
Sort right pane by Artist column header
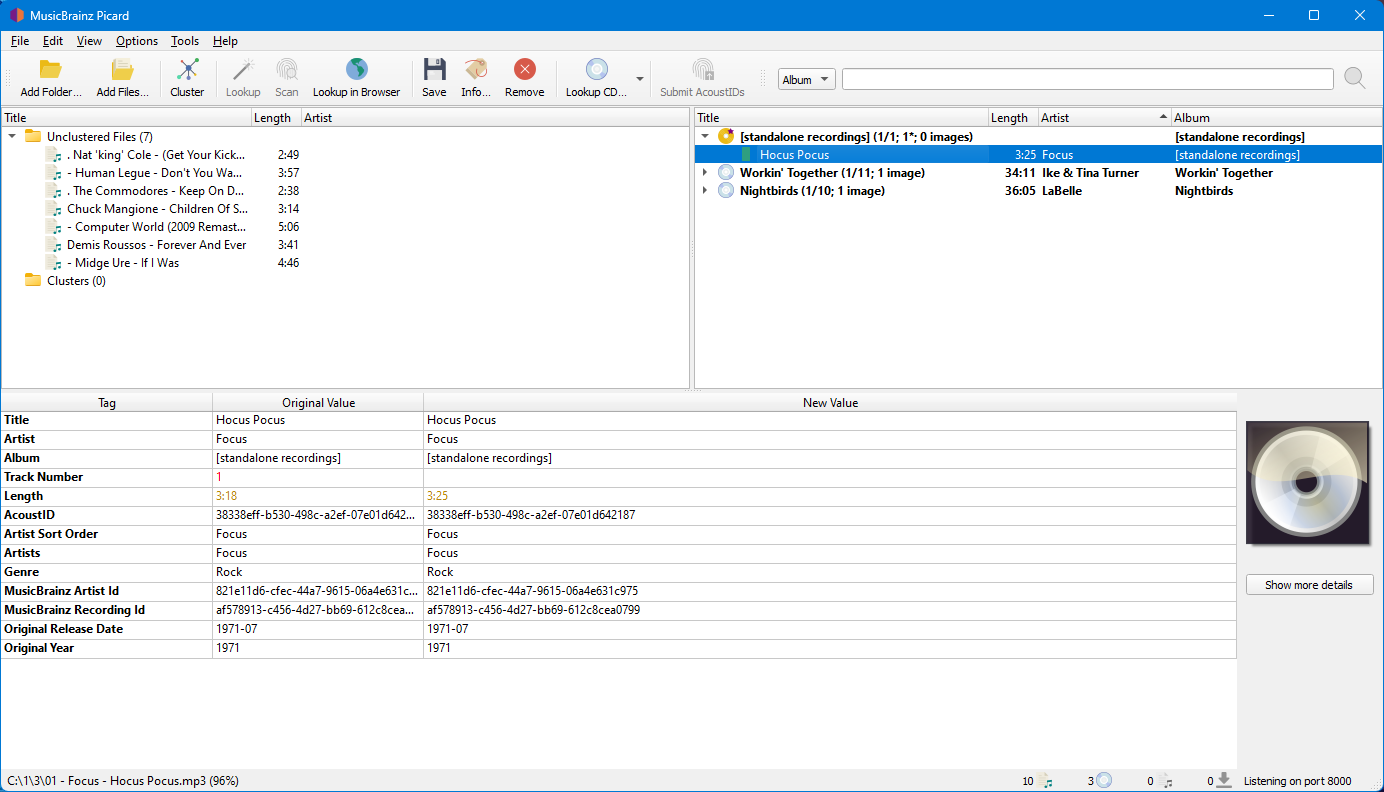[1104, 117]
